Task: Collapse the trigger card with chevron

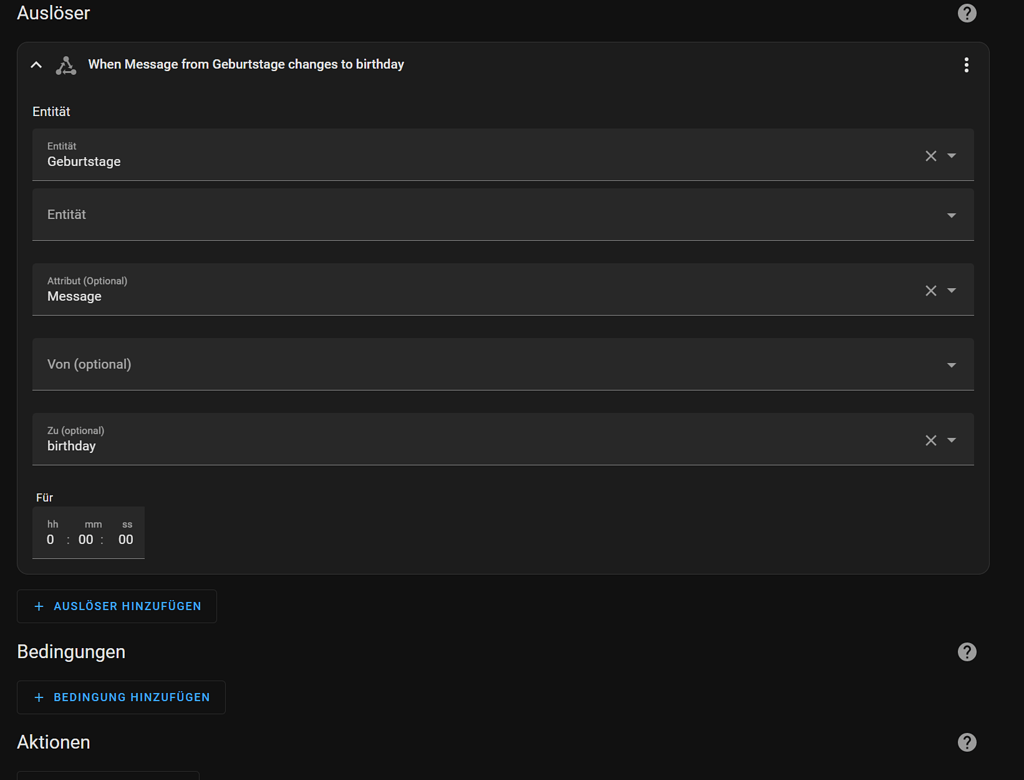Action: [x=37, y=65]
